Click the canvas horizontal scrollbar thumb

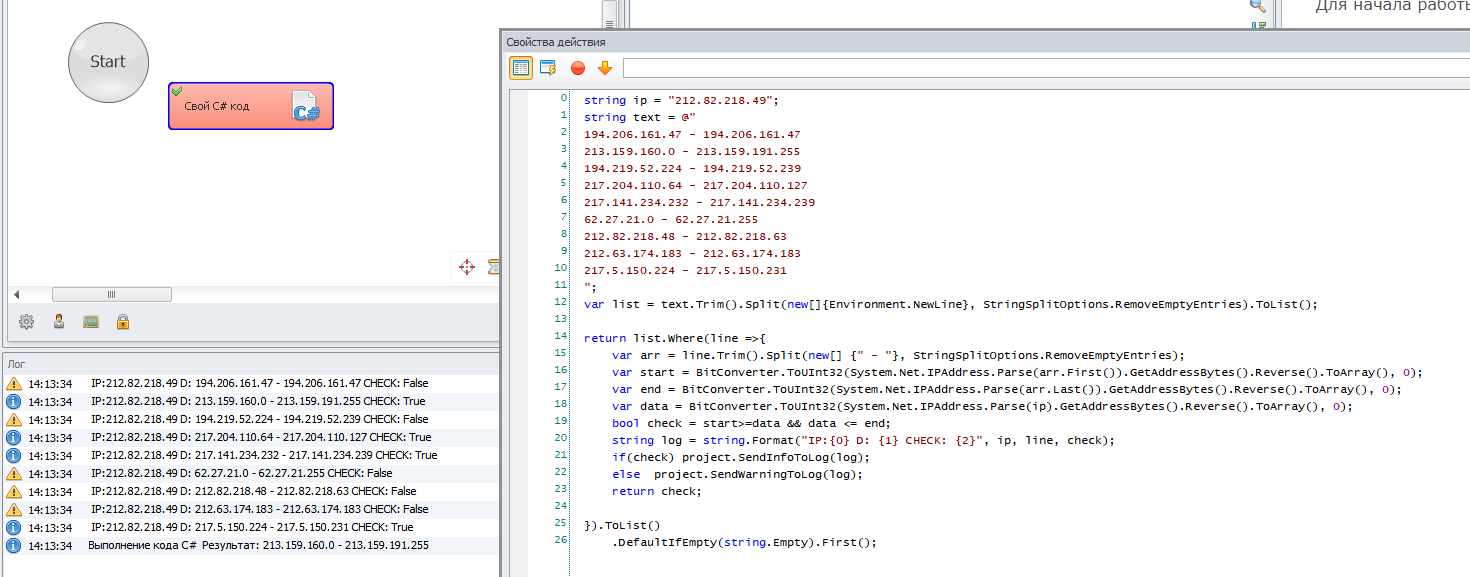[111, 295]
